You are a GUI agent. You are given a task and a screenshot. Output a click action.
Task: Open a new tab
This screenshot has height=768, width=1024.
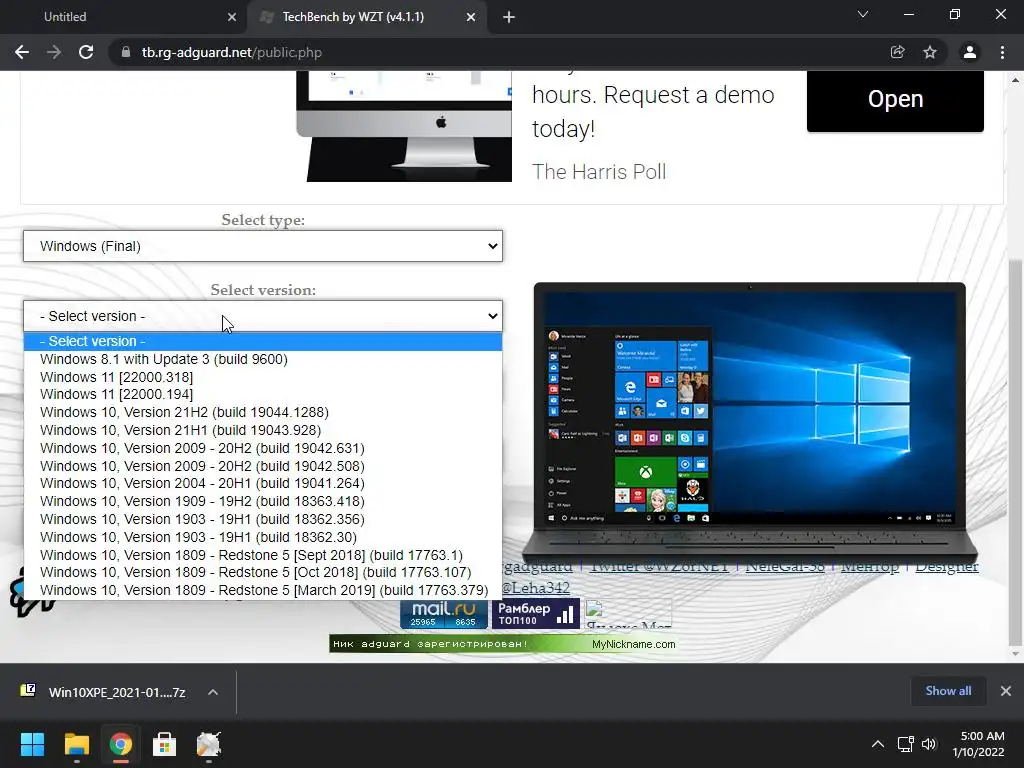coord(509,17)
